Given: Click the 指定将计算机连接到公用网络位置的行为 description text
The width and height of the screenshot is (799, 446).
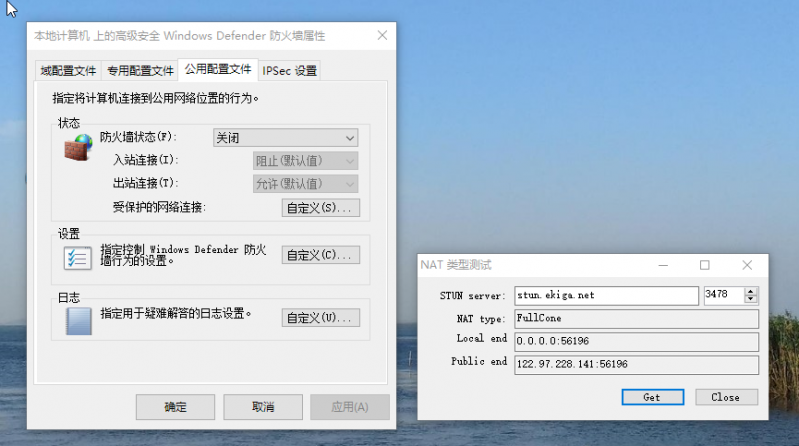Looking at the screenshot, I should coord(155,98).
